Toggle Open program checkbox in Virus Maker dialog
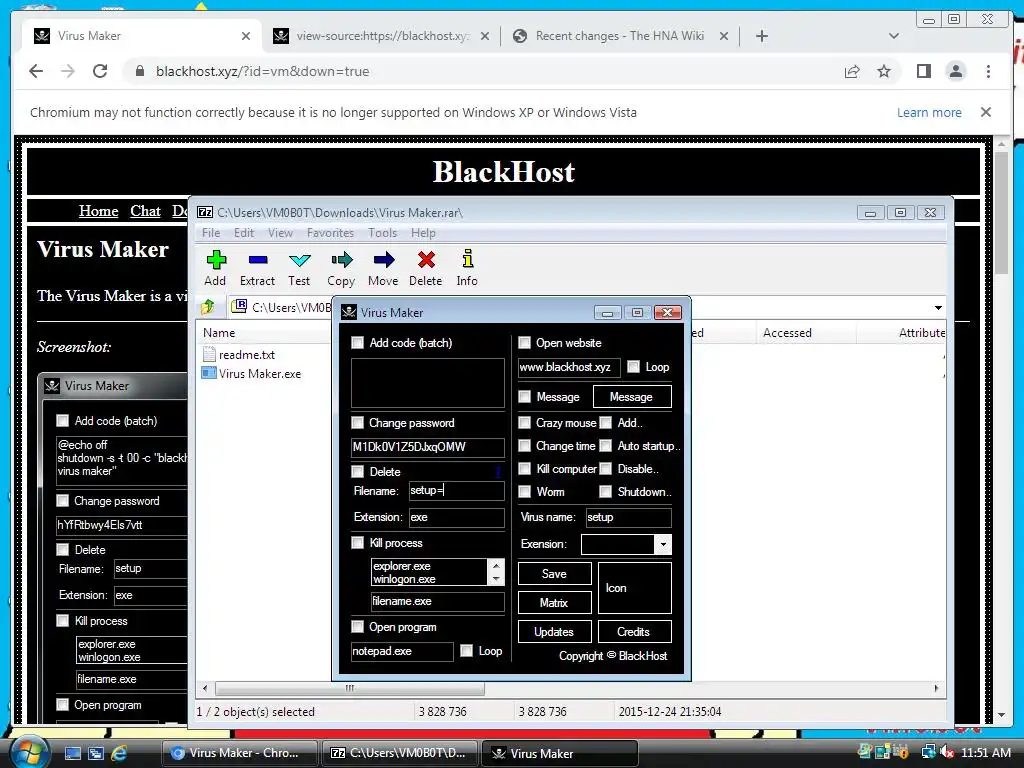Image resolution: width=1024 pixels, height=768 pixels. [x=357, y=627]
